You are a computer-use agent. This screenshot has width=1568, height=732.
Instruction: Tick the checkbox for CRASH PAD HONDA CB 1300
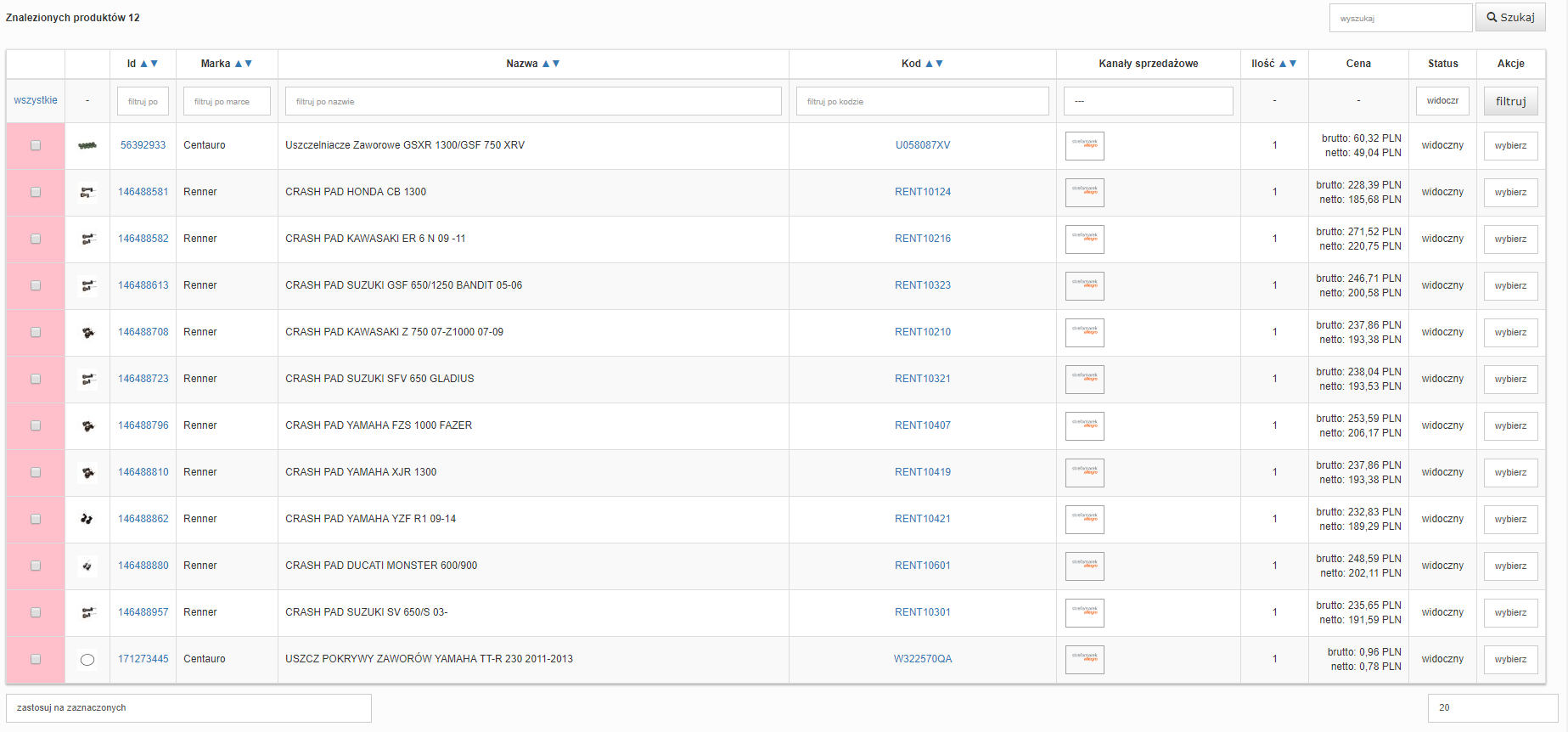(x=36, y=193)
